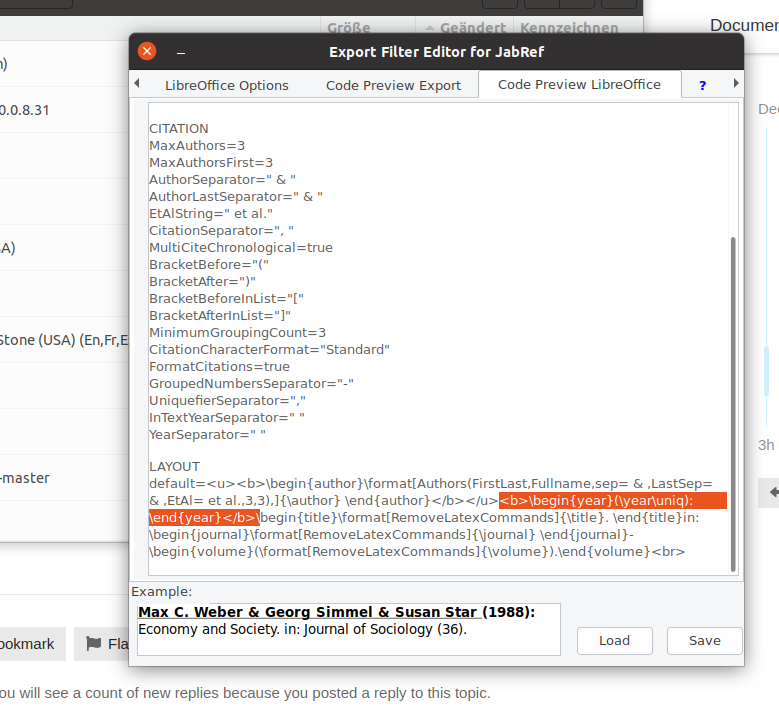Click the forum timeline slider at right

(x=766, y=370)
